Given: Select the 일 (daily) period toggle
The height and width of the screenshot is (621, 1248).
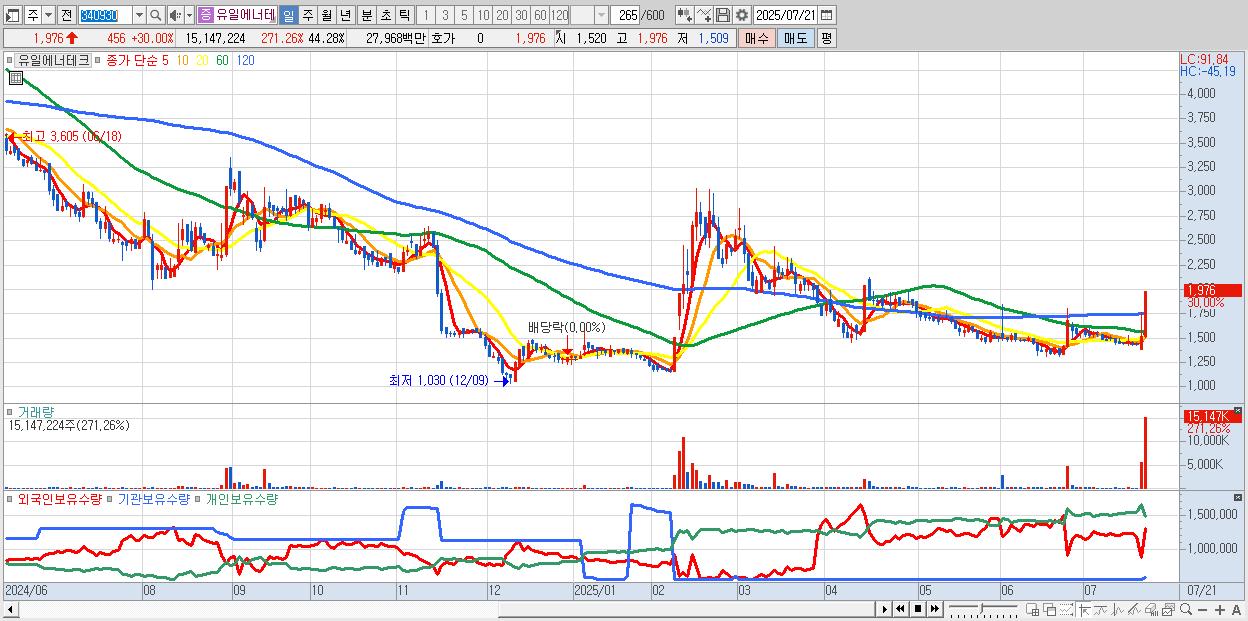Looking at the screenshot, I should coord(288,15).
